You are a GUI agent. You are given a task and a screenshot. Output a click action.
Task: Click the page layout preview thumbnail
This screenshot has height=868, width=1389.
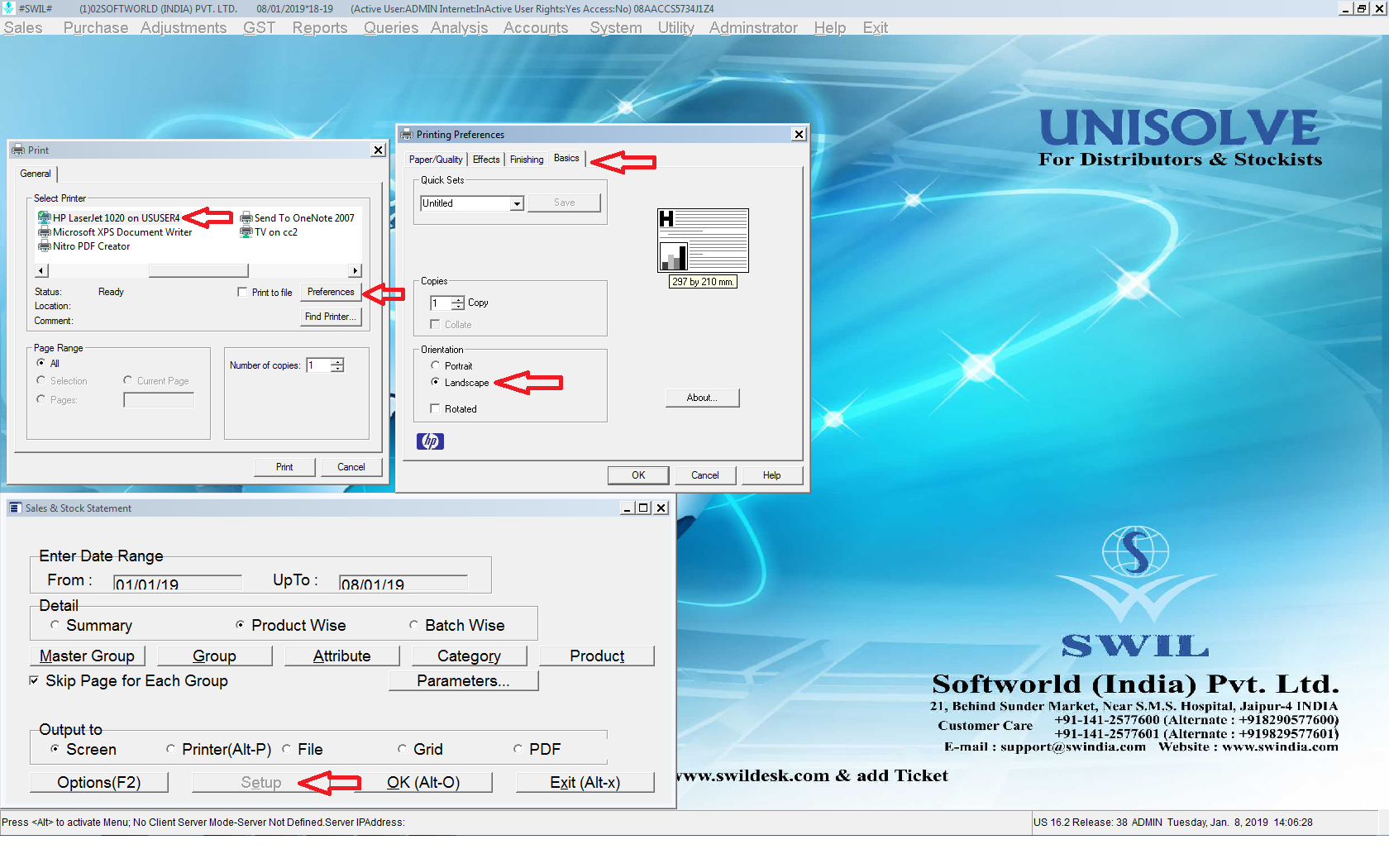pos(703,241)
